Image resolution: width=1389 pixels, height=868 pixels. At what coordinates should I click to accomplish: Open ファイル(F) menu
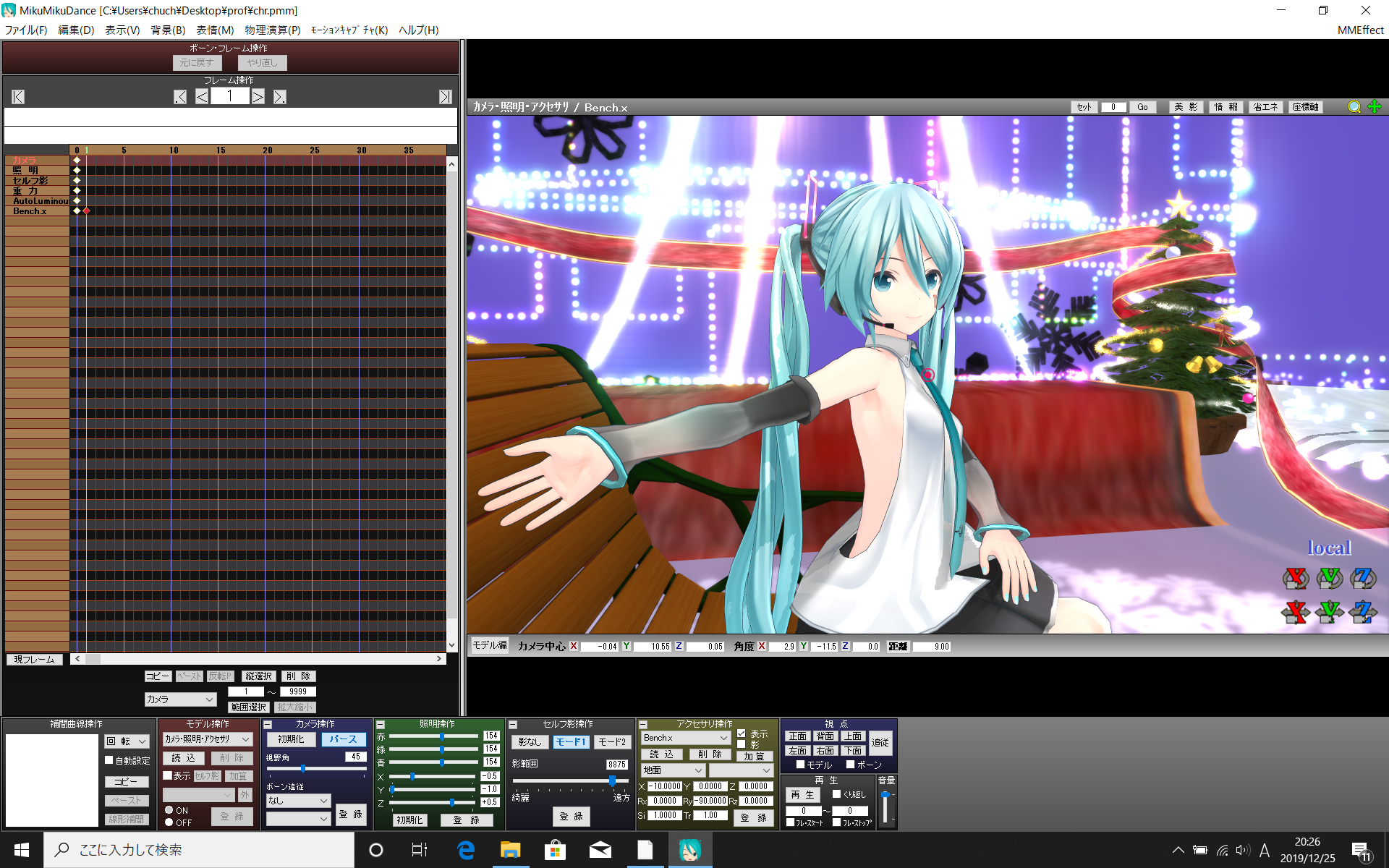[25, 30]
